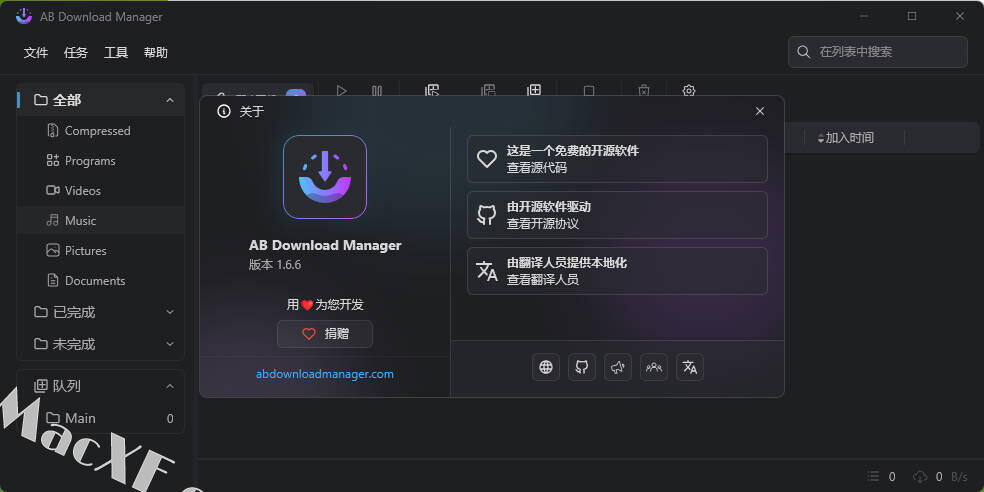Click the 版本 1.6.6 version text
The image size is (984, 492).
275,265
